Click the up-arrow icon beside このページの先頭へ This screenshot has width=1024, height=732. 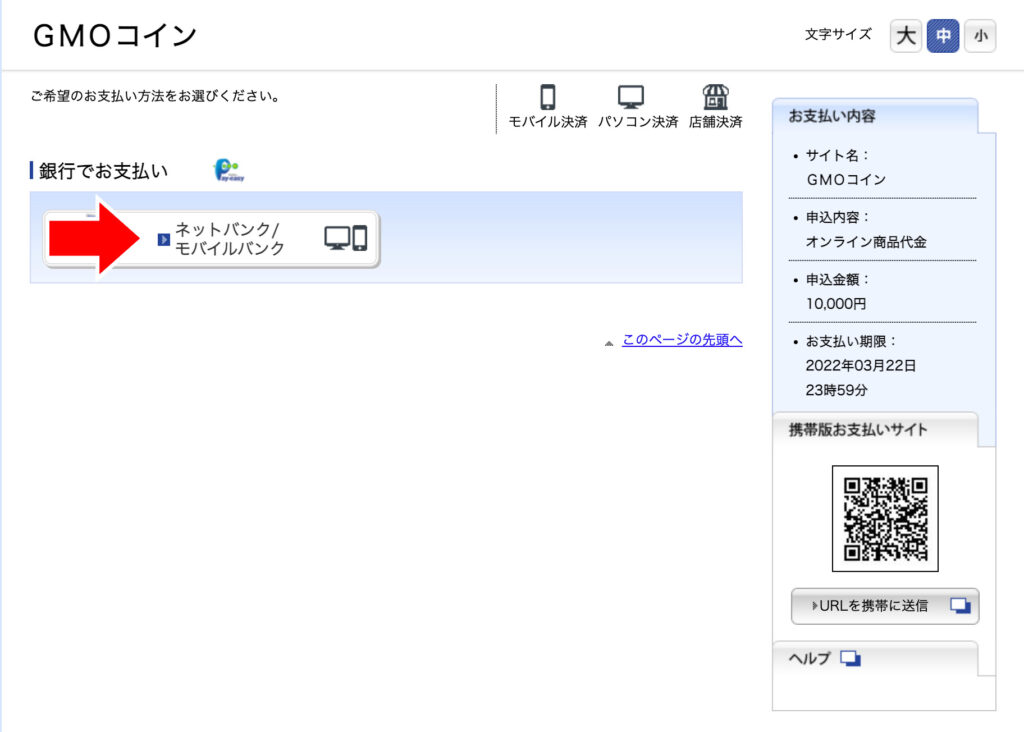(x=609, y=343)
